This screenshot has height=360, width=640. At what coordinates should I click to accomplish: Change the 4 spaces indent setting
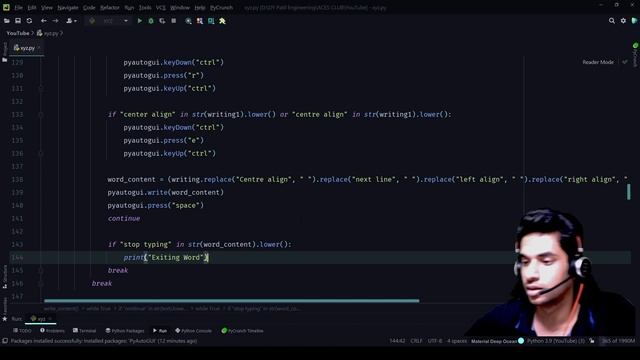(x=457, y=341)
